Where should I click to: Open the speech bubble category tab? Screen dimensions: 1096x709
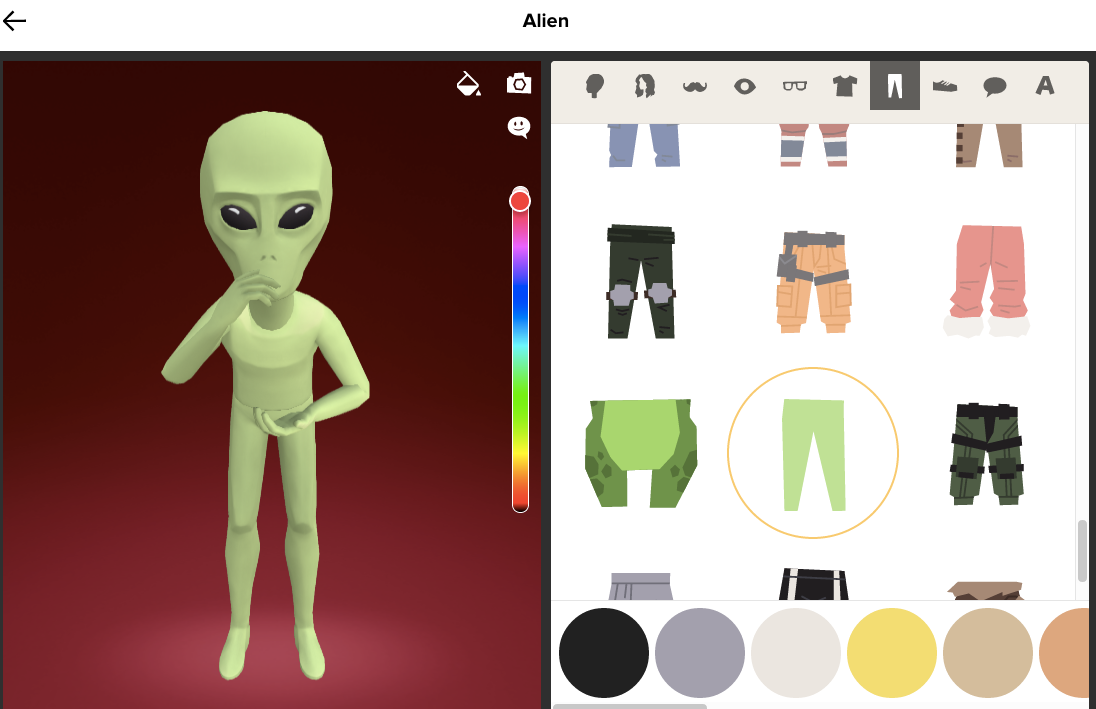(x=995, y=86)
